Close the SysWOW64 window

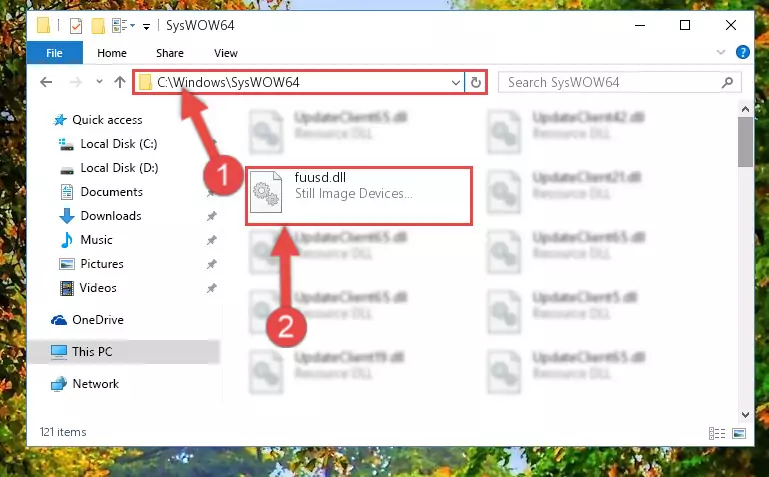click(x=731, y=25)
